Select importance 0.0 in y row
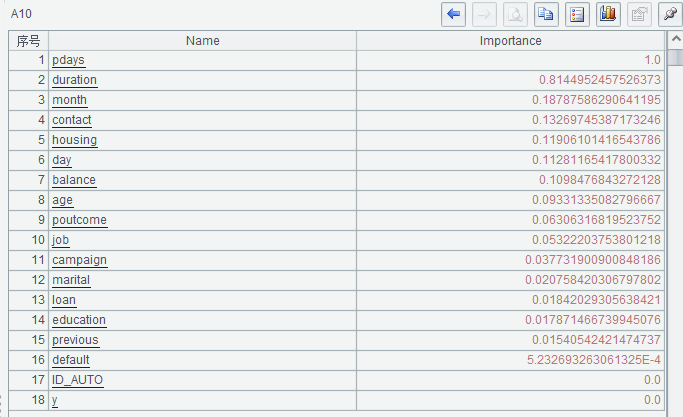Viewport: 683px width, 417px height. click(x=652, y=401)
